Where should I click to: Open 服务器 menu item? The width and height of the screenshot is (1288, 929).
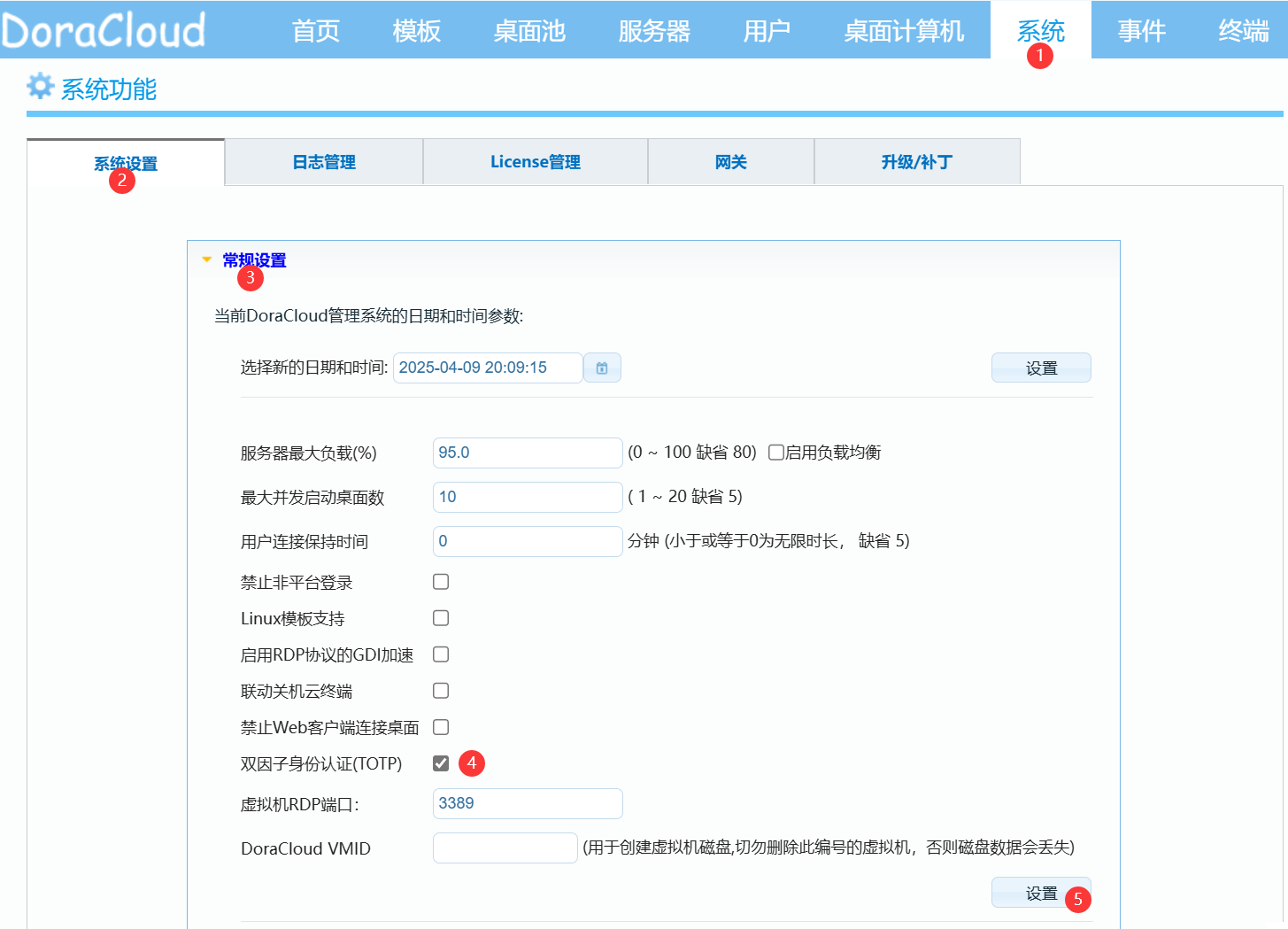coord(654,31)
